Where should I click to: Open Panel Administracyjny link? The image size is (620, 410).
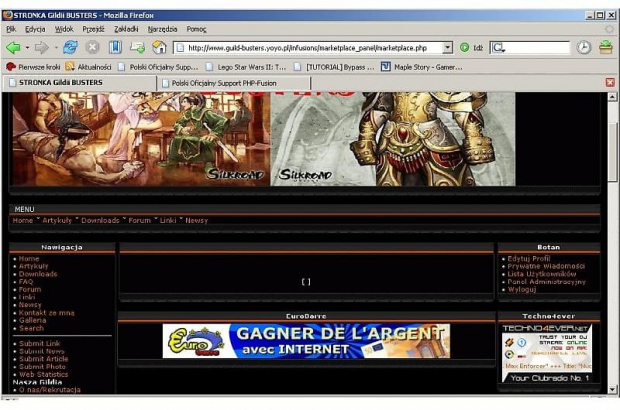(x=546, y=282)
